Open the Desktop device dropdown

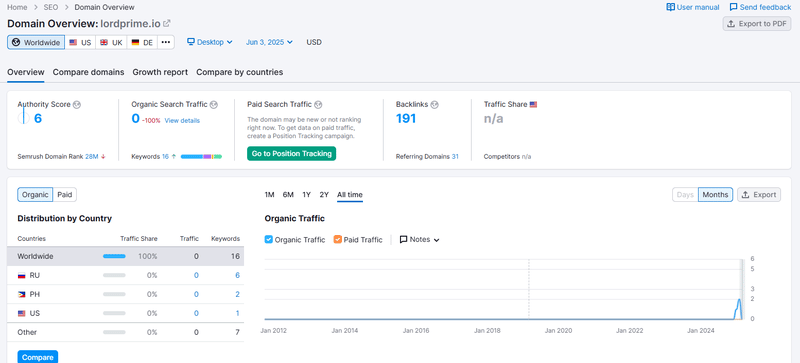click(210, 42)
